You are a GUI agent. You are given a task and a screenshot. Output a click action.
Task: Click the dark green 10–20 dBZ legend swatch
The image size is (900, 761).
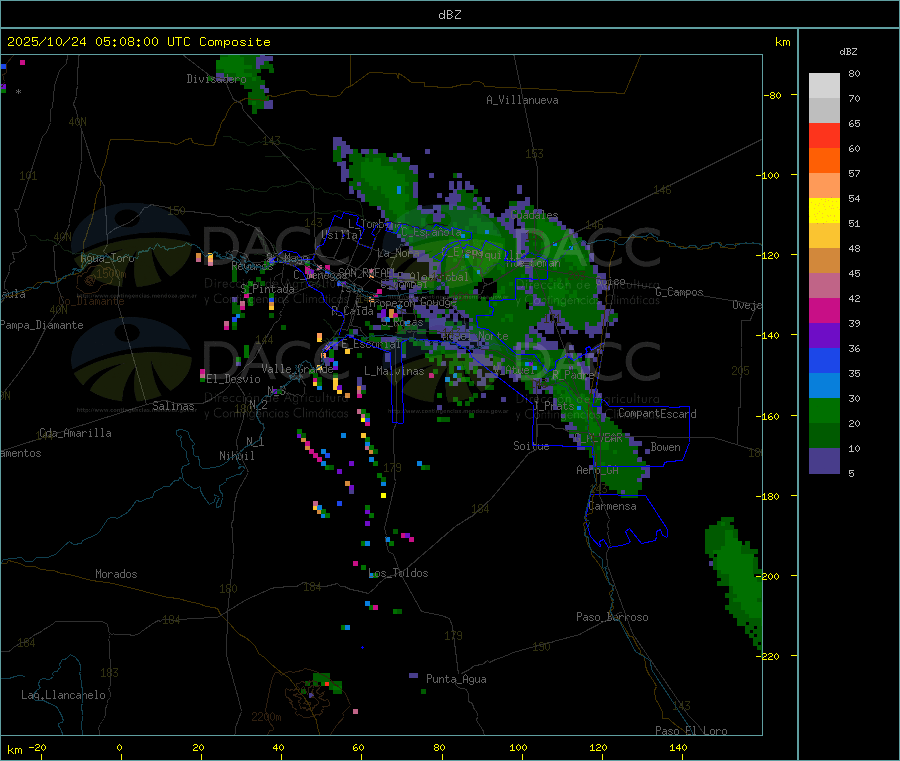tap(824, 436)
